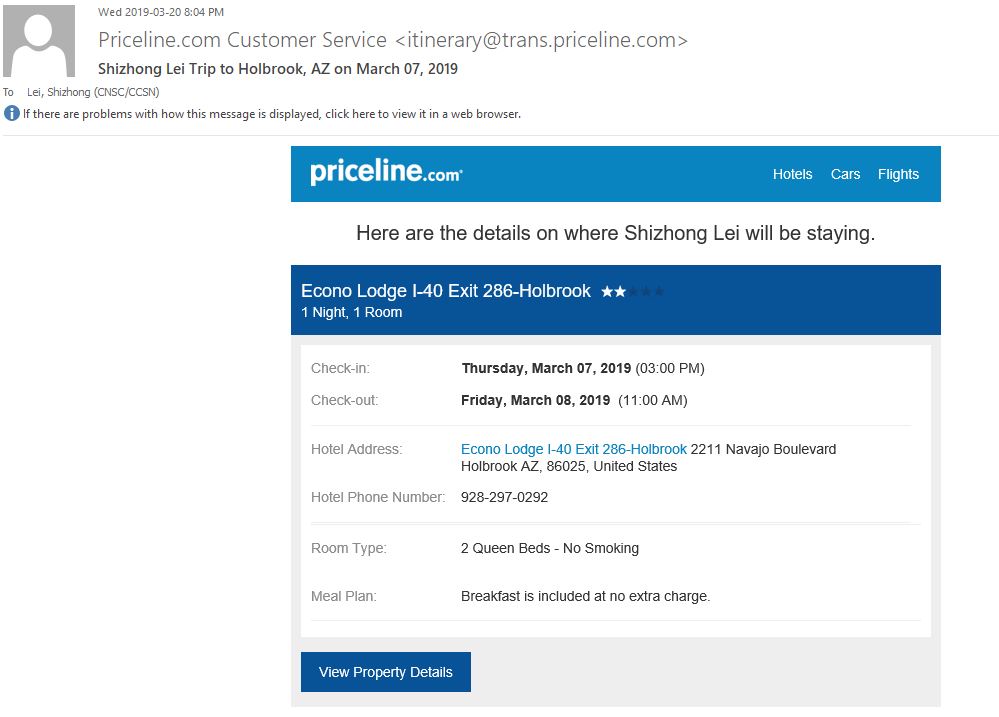Click the email subject line

pos(278,69)
